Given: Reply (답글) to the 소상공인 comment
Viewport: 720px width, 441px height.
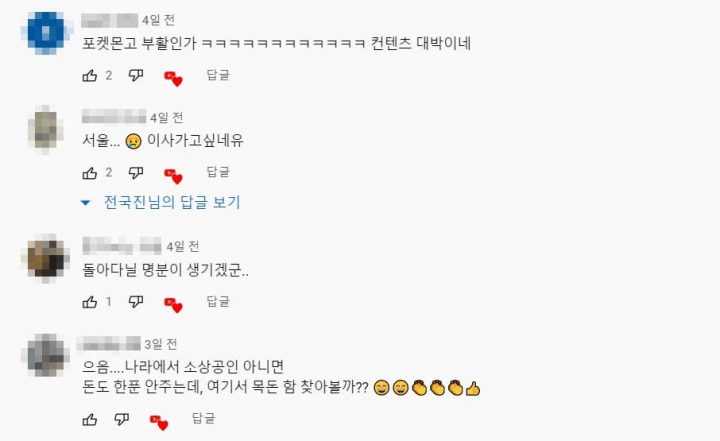Looking at the screenshot, I should [203, 418].
